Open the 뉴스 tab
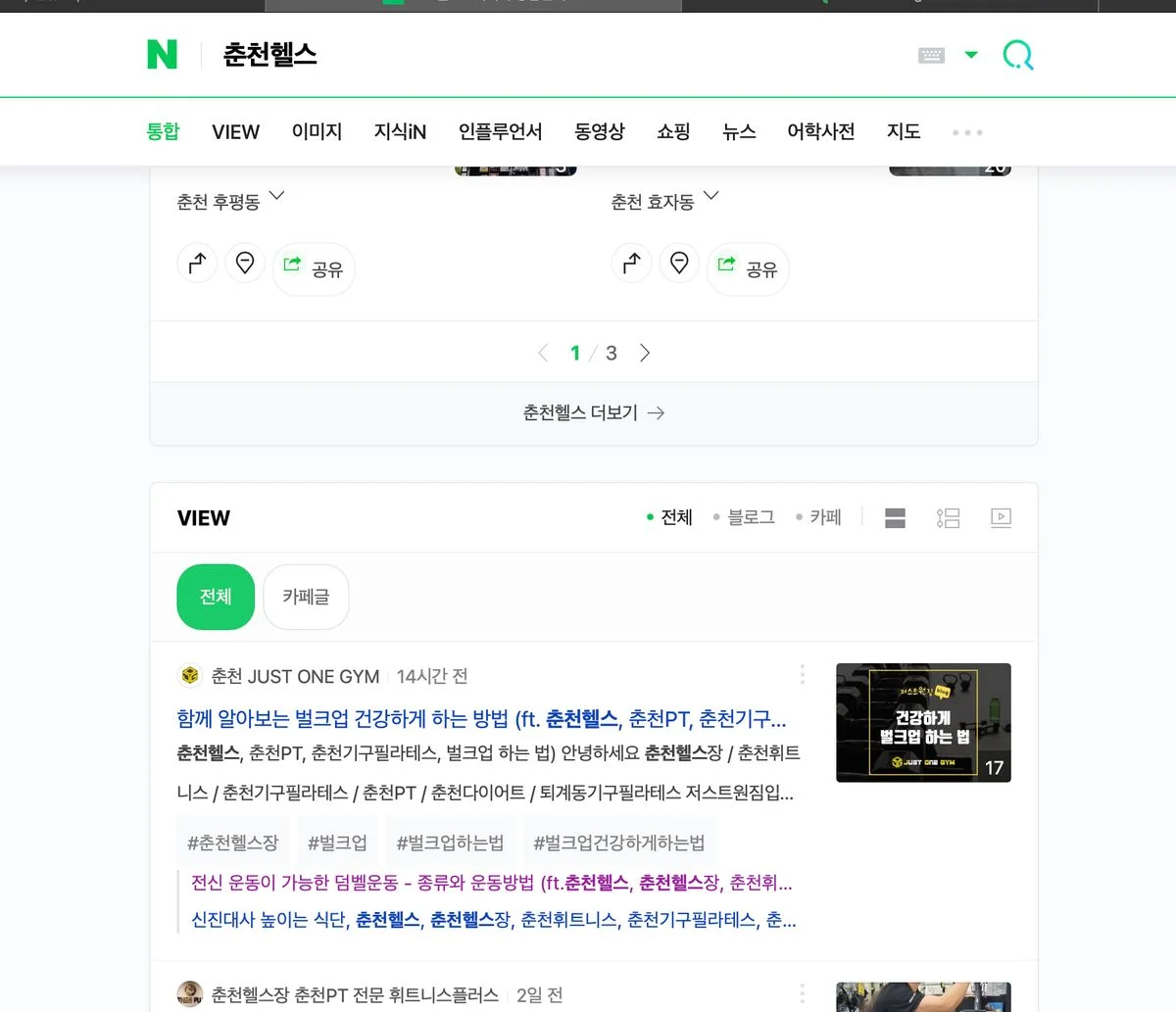Screen dimensions: 1176x1012 pyautogui.click(x=739, y=131)
